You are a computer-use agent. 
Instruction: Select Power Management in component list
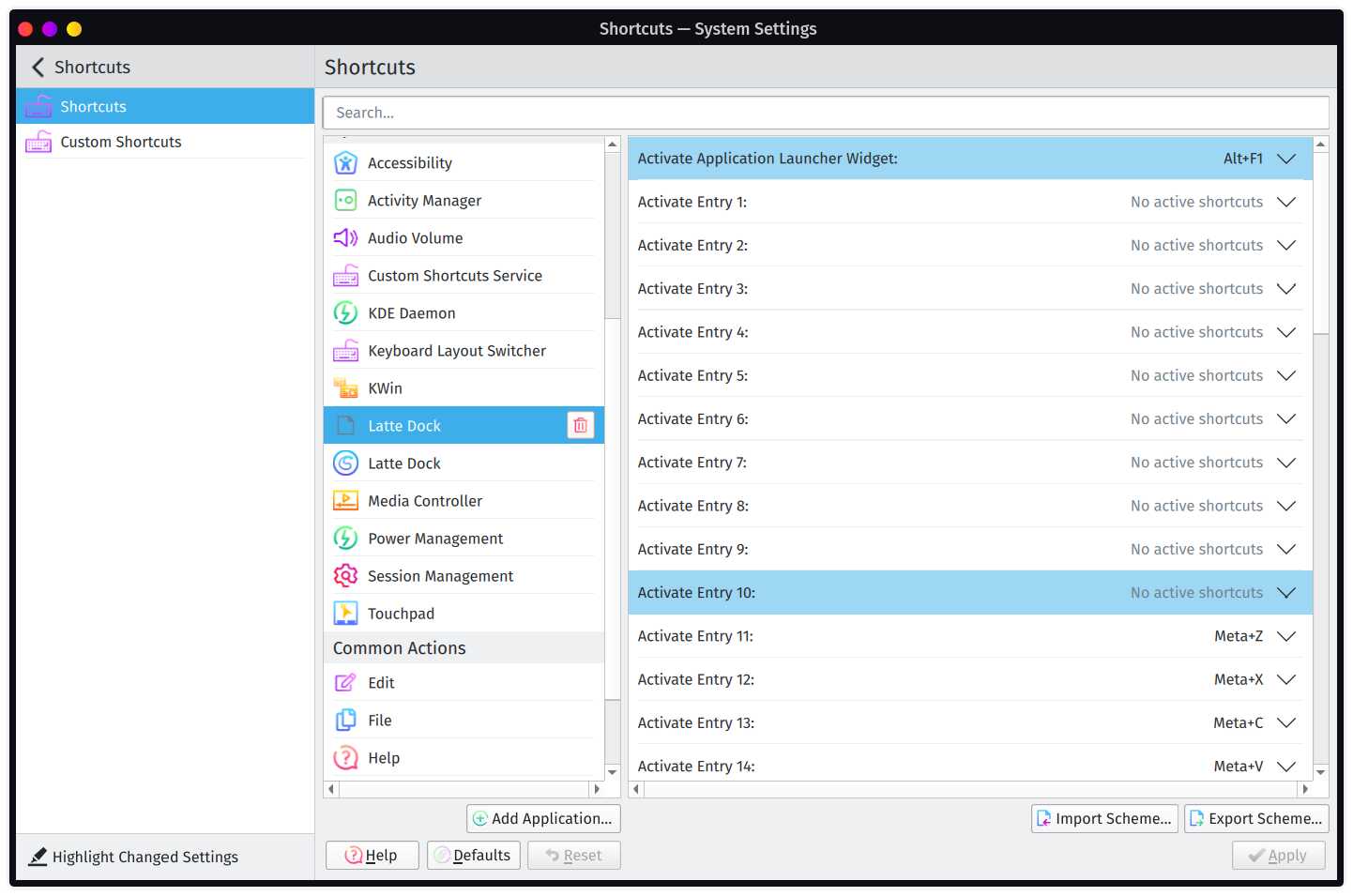tap(435, 539)
